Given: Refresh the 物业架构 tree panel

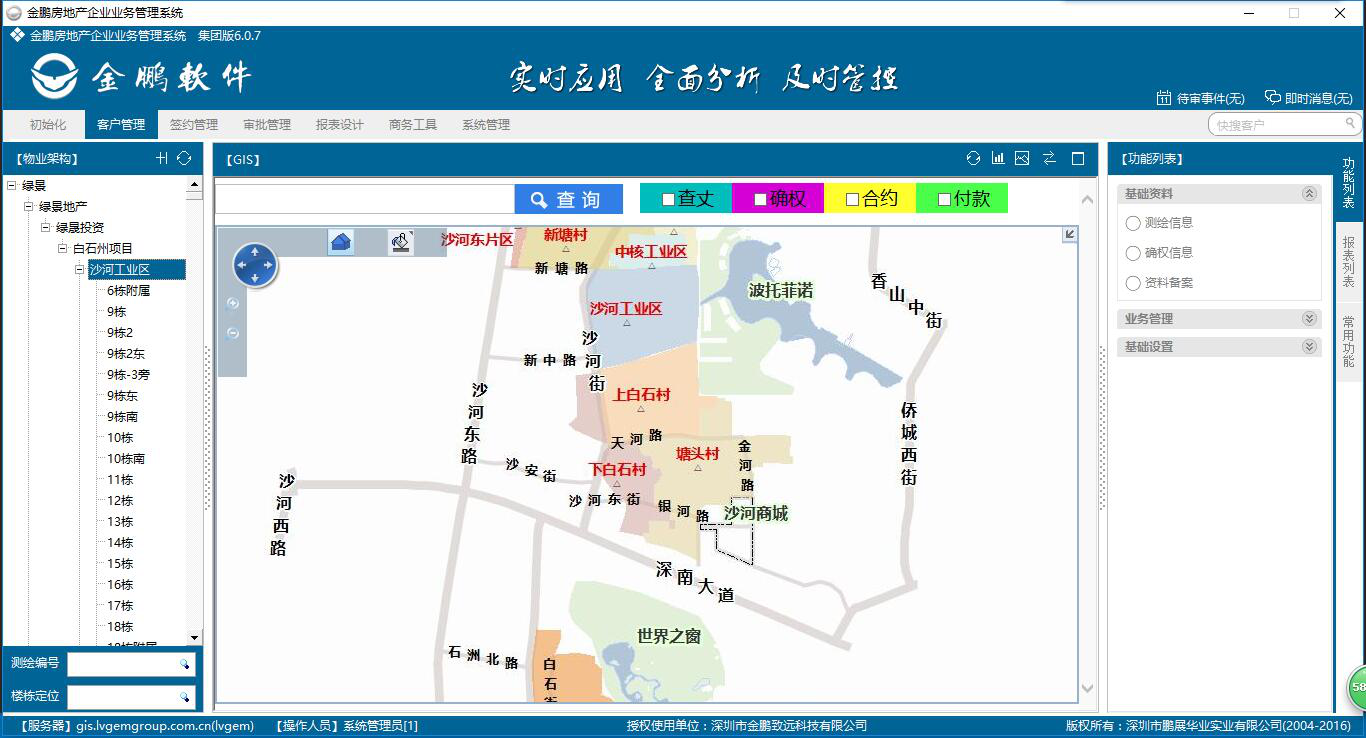Looking at the screenshot, I should click(x=184, y=158).
